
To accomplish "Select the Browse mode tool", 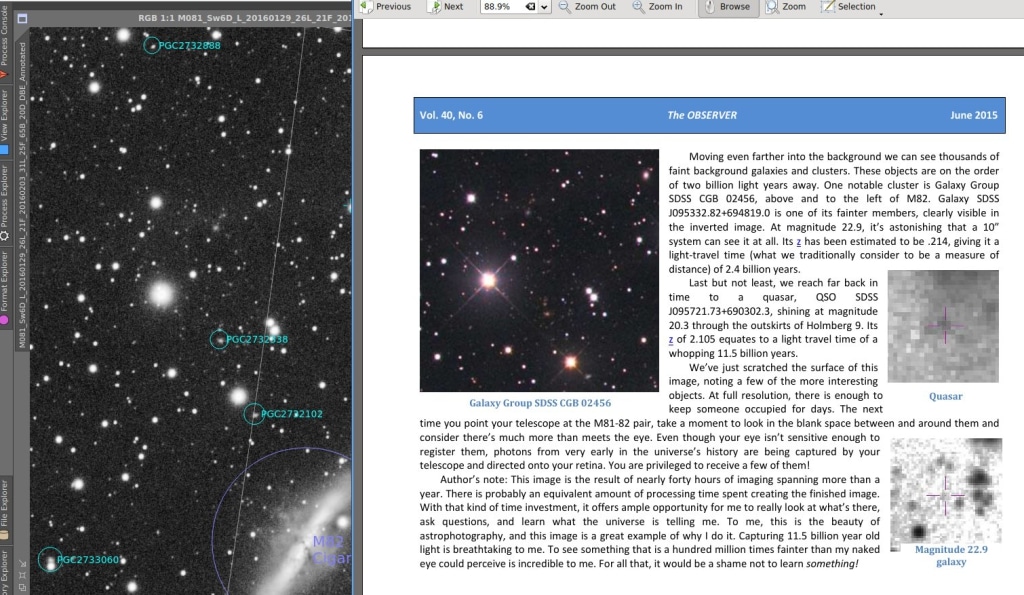I will 728,7.
